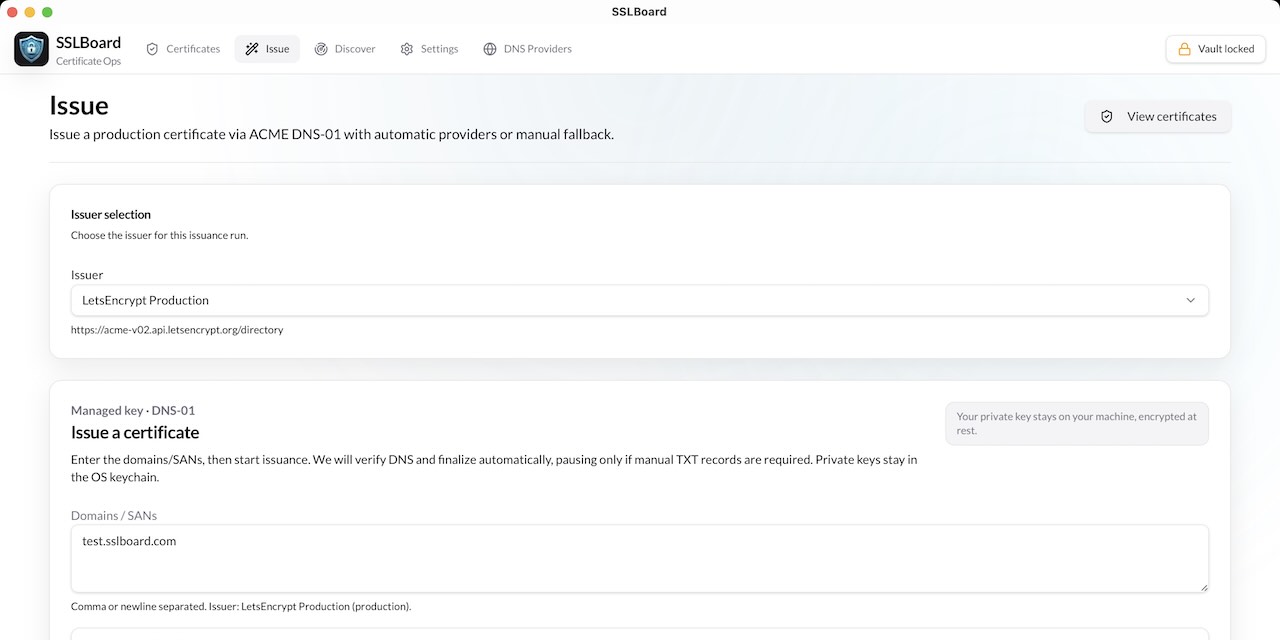Click the Vault locked button text
This screenshot has height=640, width=1280.
click(1226, 49)
